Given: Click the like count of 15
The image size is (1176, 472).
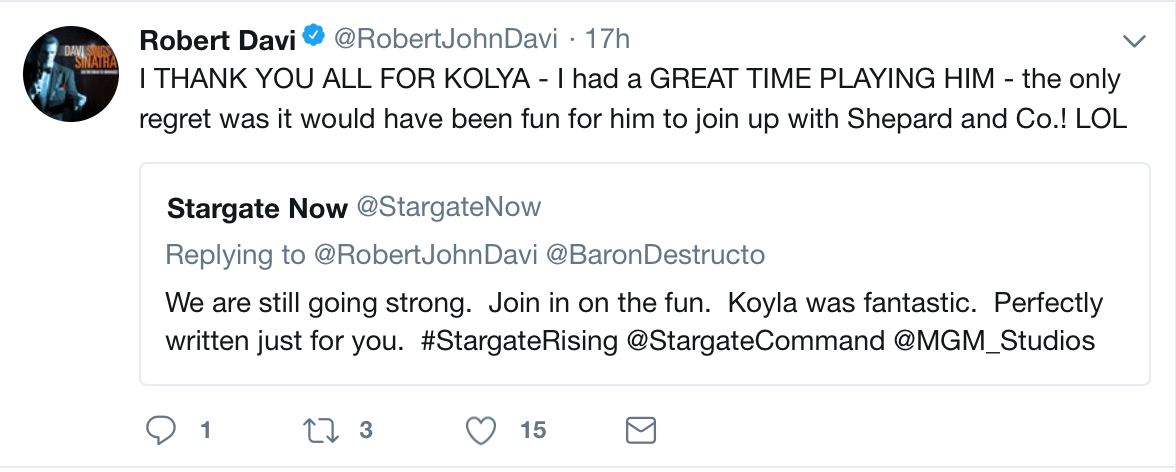Looking at the screenshot, I should click(x=533, y=431).
